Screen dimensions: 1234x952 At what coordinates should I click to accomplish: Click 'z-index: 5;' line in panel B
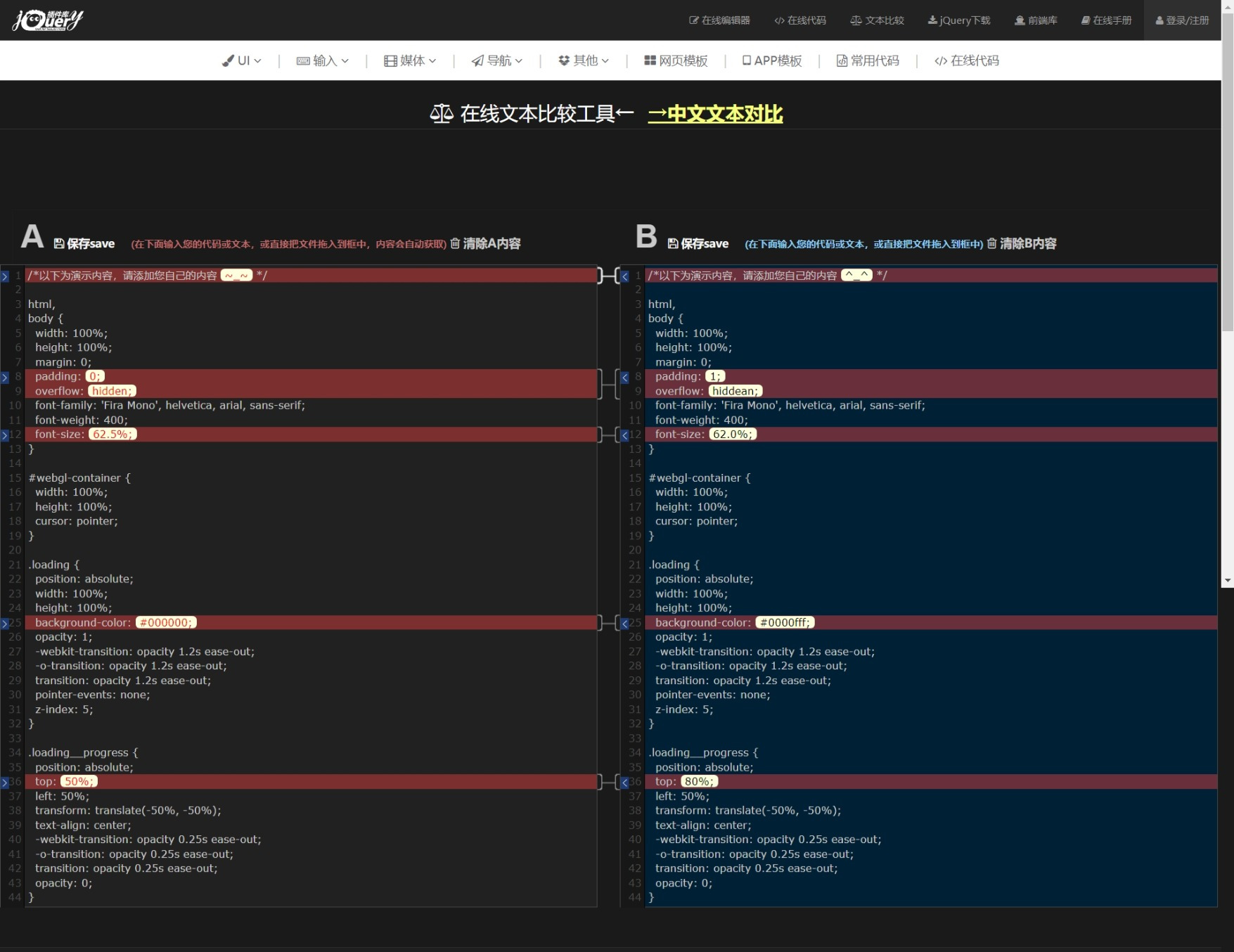coord(684,709)
